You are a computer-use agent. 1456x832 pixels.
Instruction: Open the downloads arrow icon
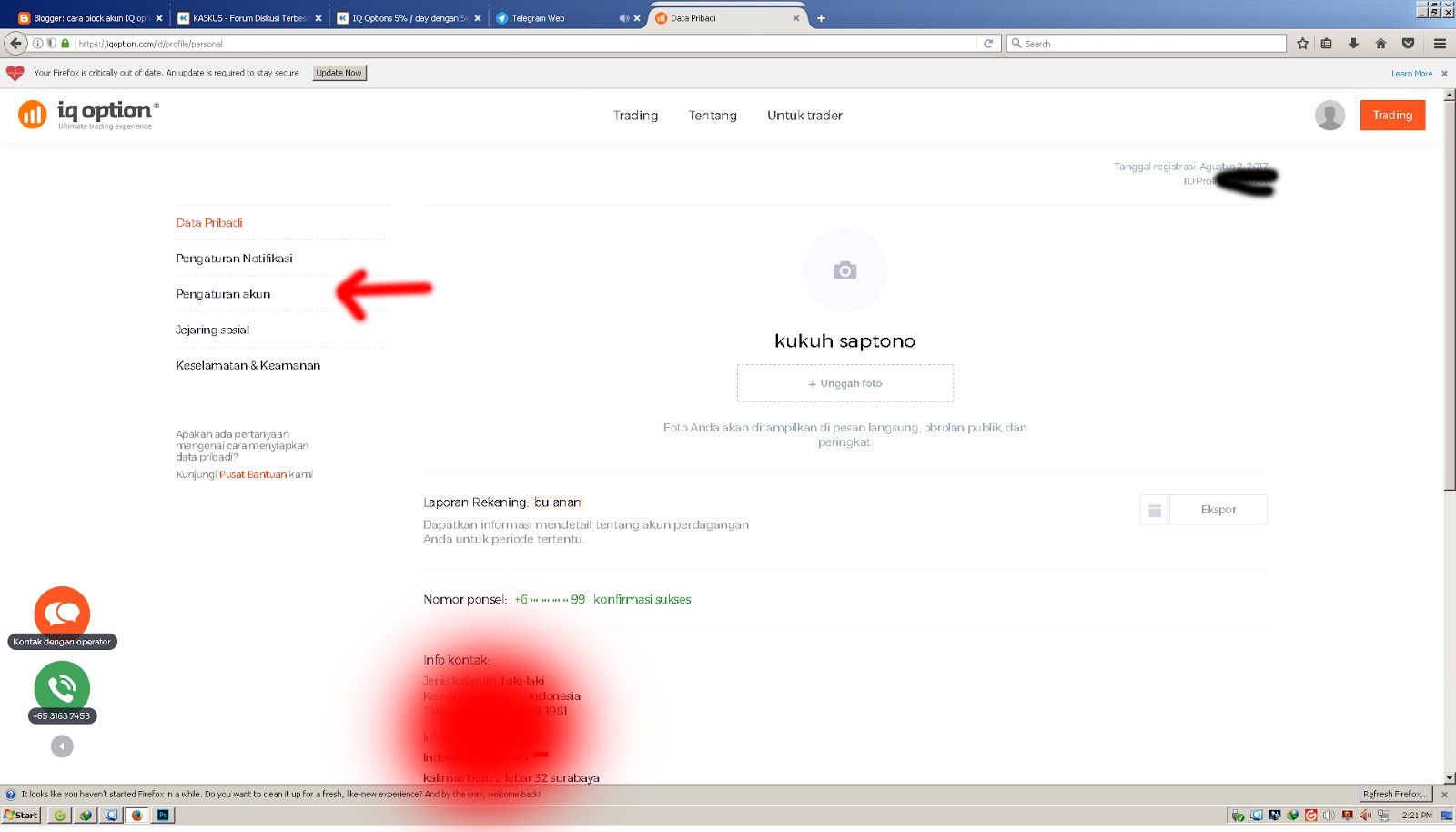1353,43
